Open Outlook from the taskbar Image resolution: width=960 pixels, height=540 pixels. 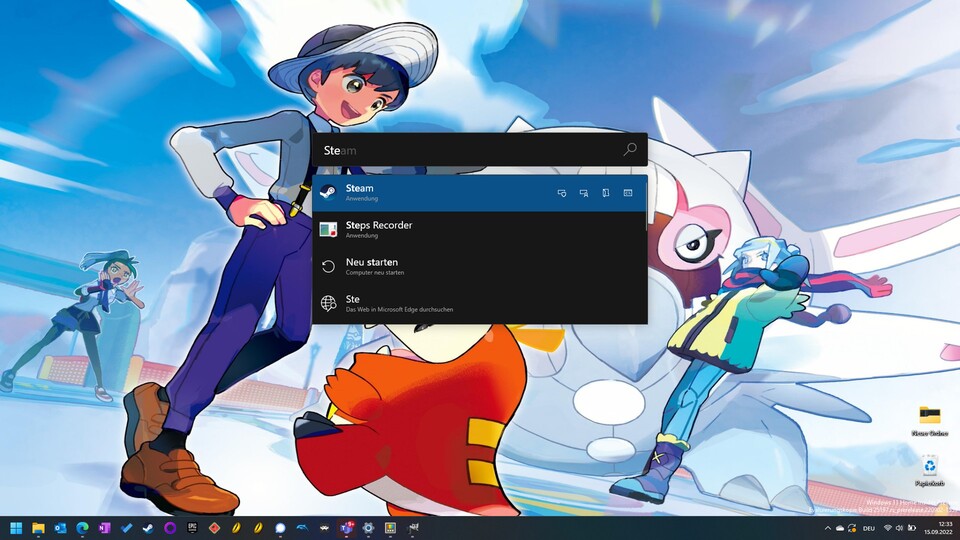click(60, 528)
